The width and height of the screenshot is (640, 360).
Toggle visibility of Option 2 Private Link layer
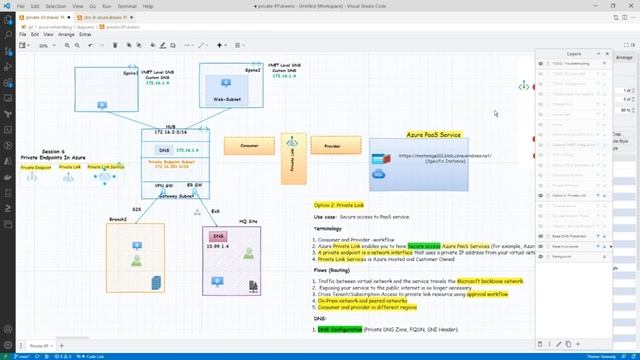tap(541, 196)
